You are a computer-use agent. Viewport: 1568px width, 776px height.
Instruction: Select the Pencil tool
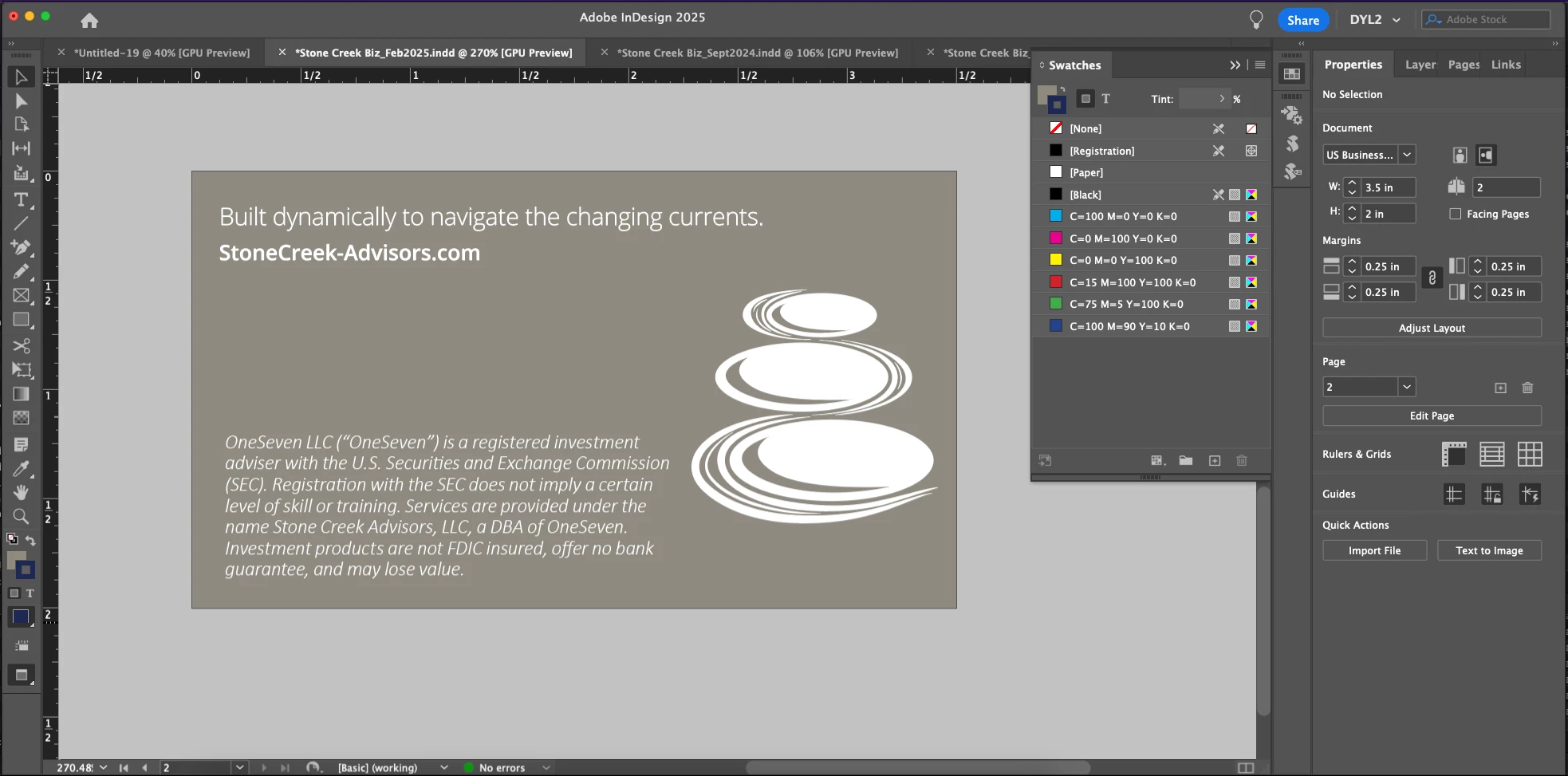tap(22, 271)
